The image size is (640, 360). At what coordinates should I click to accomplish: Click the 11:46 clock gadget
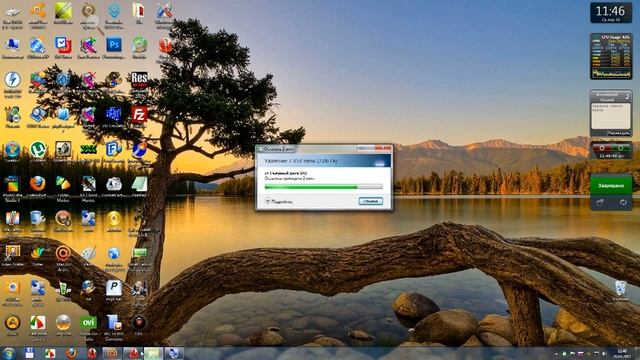pos(611,13)
